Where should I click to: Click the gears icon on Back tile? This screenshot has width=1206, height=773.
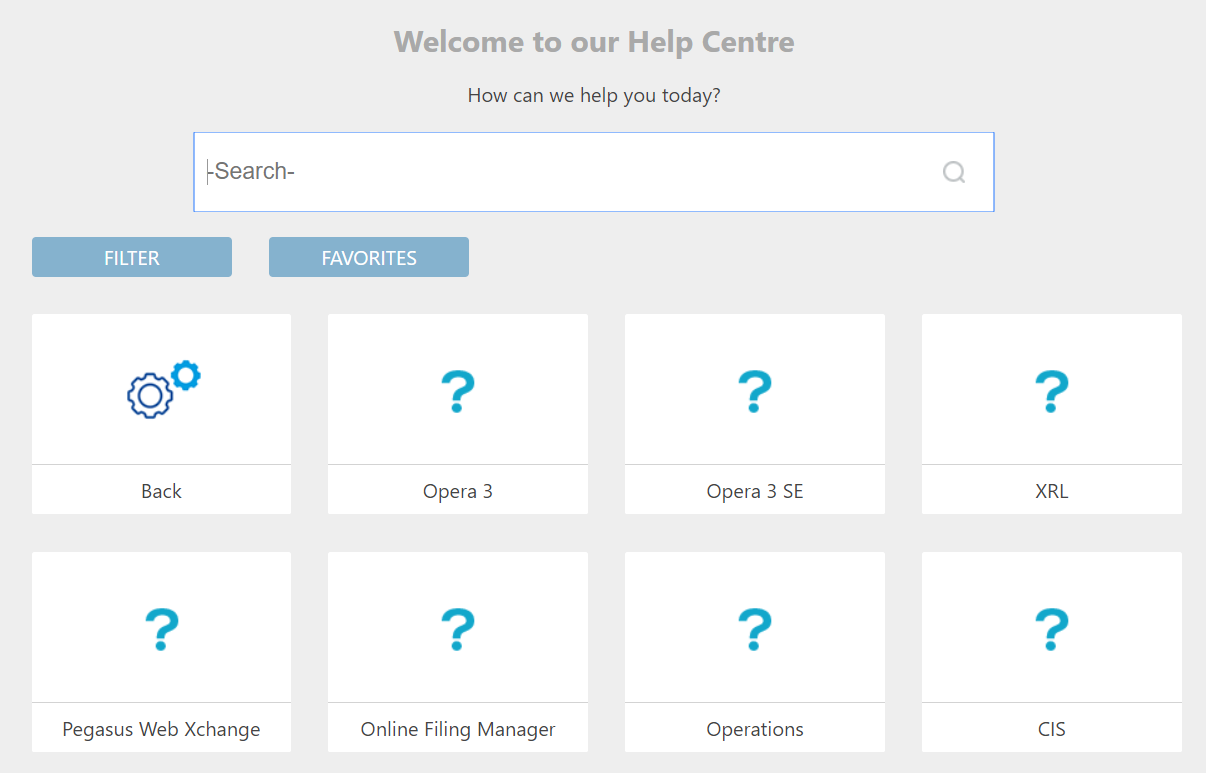pyautogui.click(x=163, y=390)
